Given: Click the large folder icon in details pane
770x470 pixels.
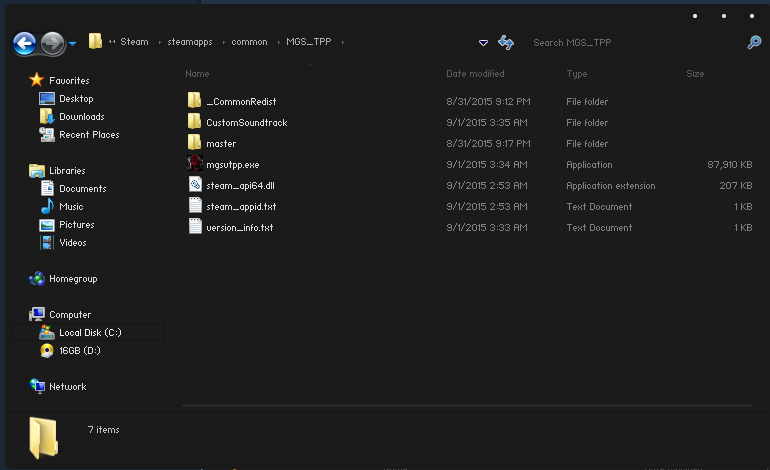Looking at the screenshot, I should (43, 438).
